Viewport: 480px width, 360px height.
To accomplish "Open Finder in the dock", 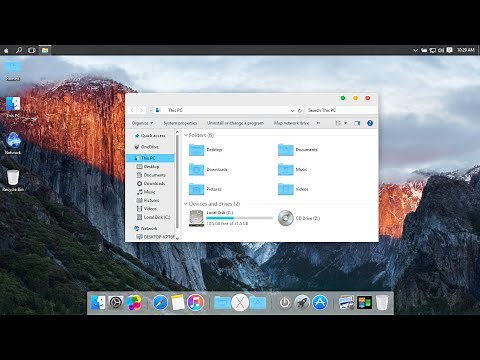I will [98, 303].
